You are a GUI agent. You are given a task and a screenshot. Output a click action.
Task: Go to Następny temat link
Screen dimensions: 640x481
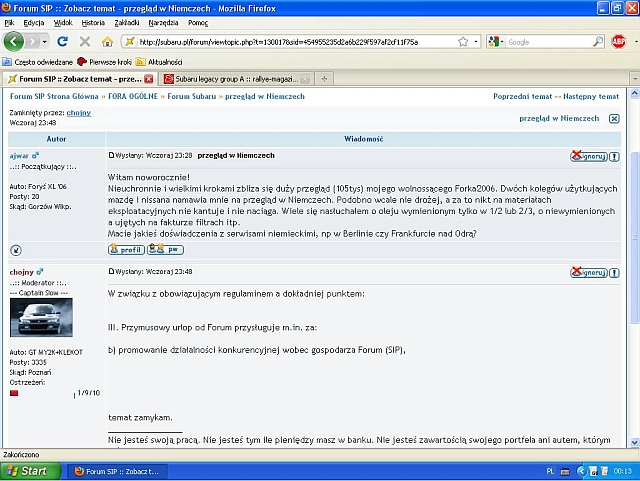coord(589,96)
